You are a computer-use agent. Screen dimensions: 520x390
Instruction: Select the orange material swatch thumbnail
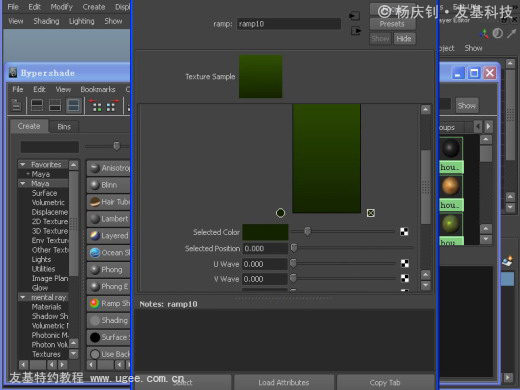click(x=451, y=186)
